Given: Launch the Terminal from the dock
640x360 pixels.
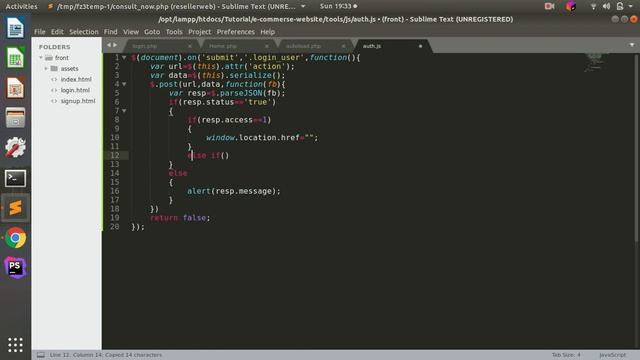Looking at the screenshot, I should [15, 178].
